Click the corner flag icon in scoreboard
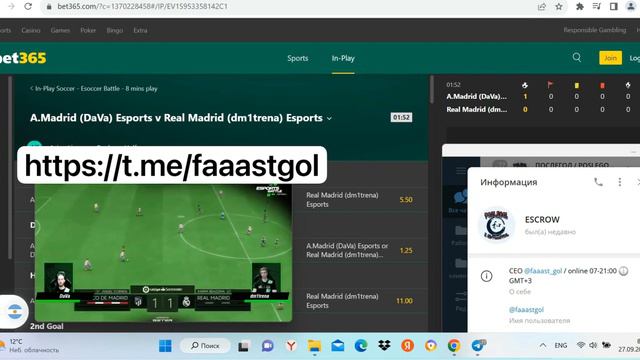The height and width of the screenshot is (360, 640). tap(550, 85)
